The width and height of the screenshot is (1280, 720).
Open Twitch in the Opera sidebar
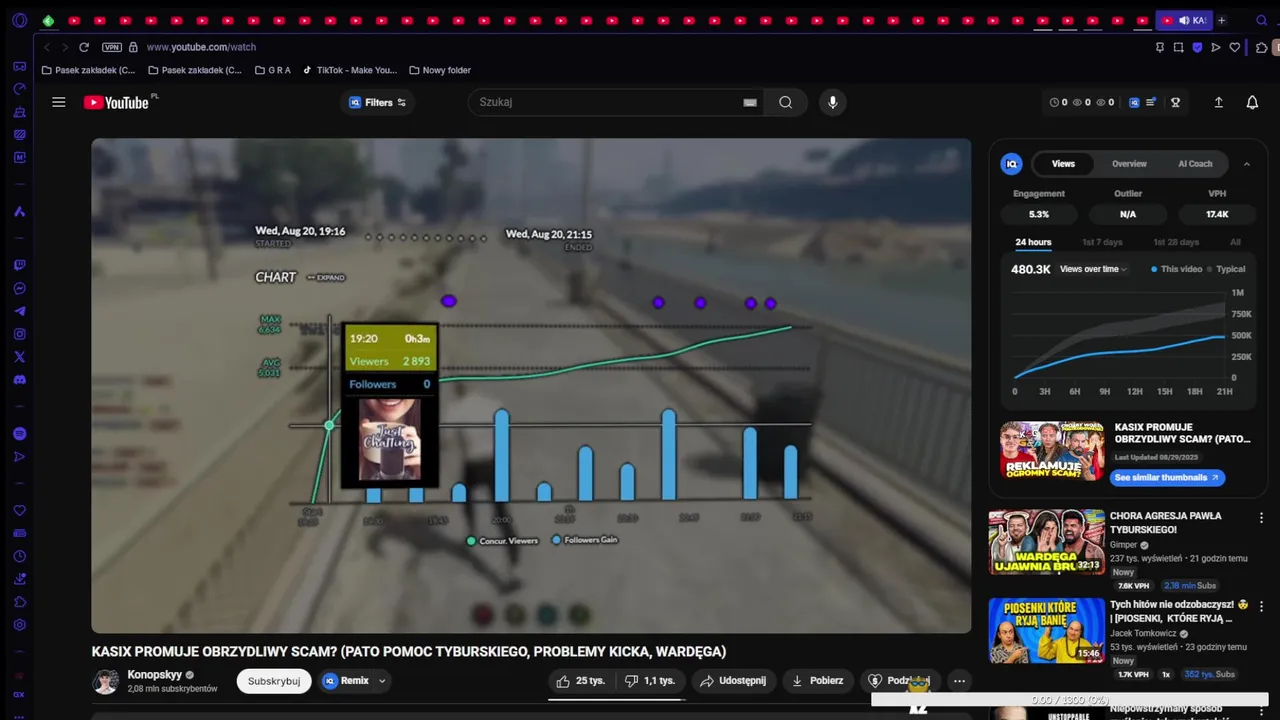pos(20,266)
